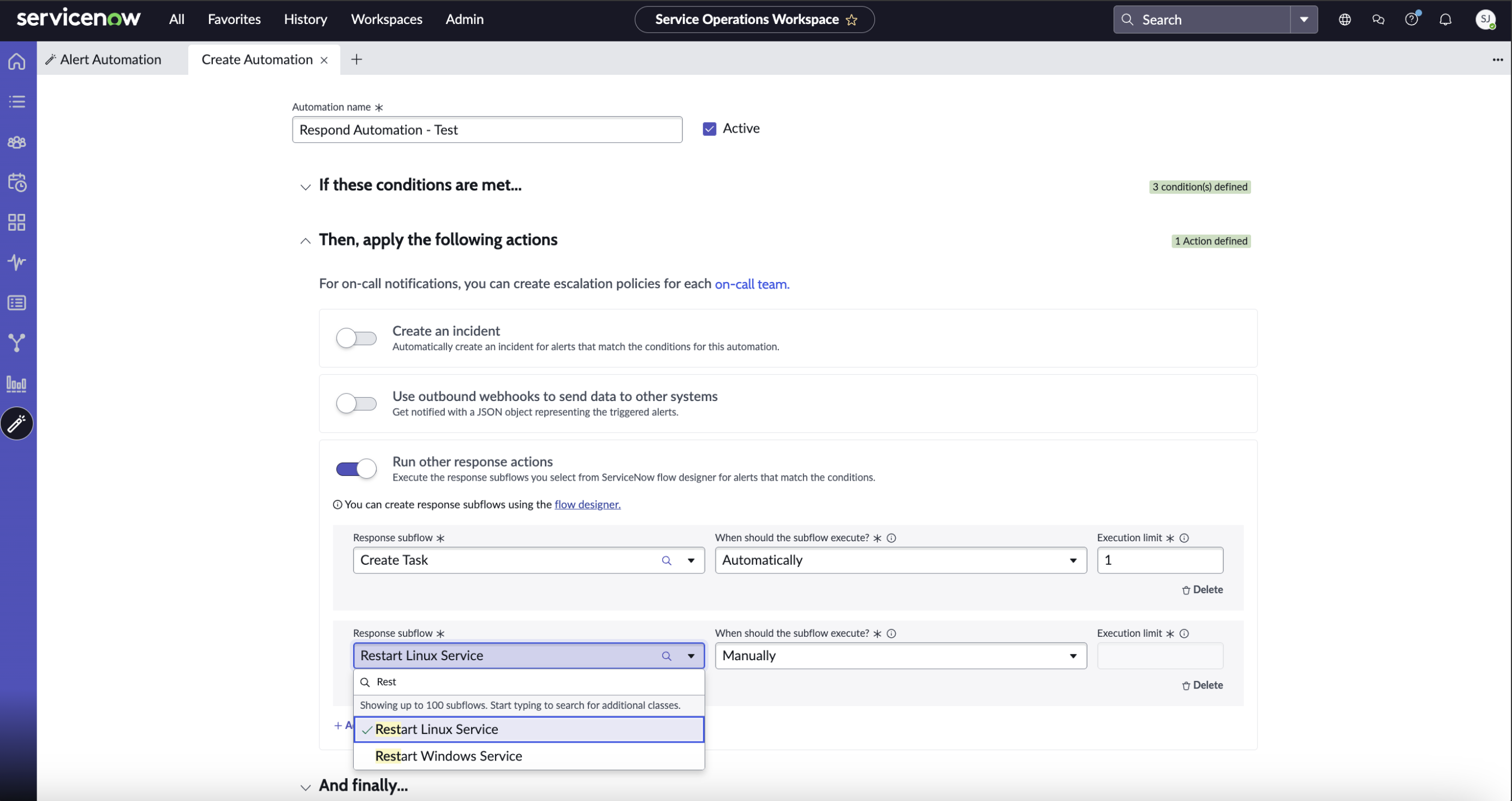Delete the Restart Linux Service subflow row
1512x801 pixels.
click(1202, 685)
